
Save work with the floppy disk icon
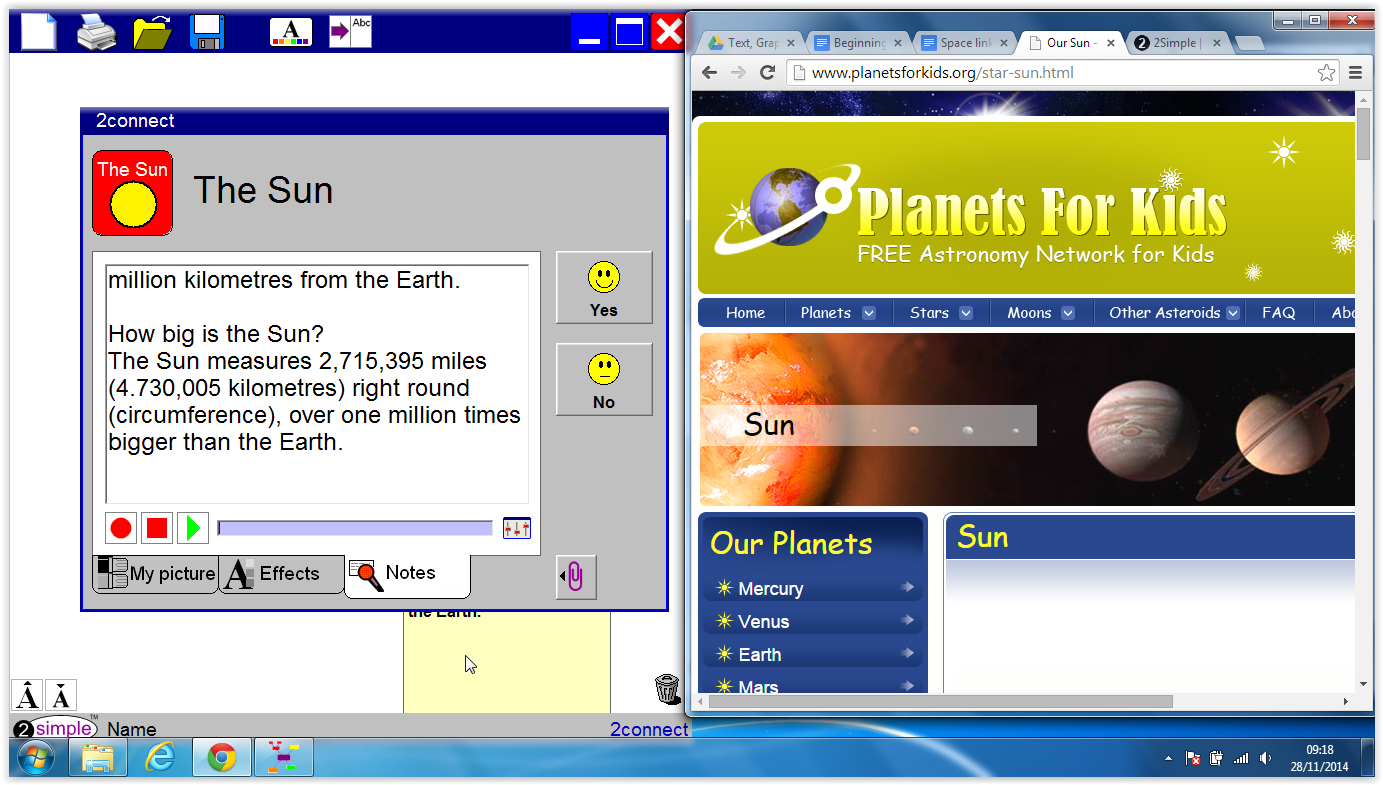click(207, 32)
